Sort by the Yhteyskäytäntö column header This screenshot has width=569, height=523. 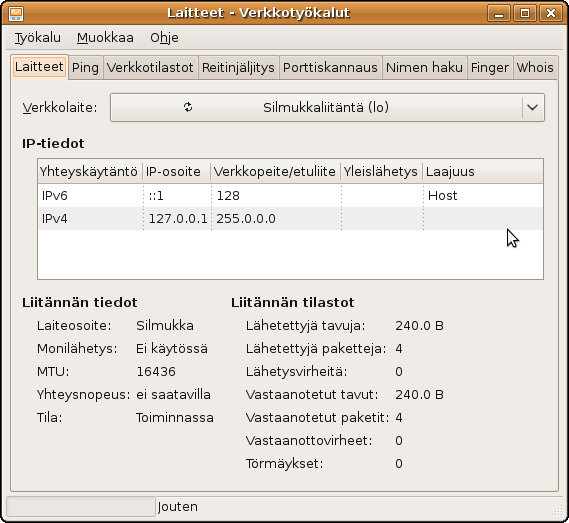pyautogui.click(x=90, y=171)
